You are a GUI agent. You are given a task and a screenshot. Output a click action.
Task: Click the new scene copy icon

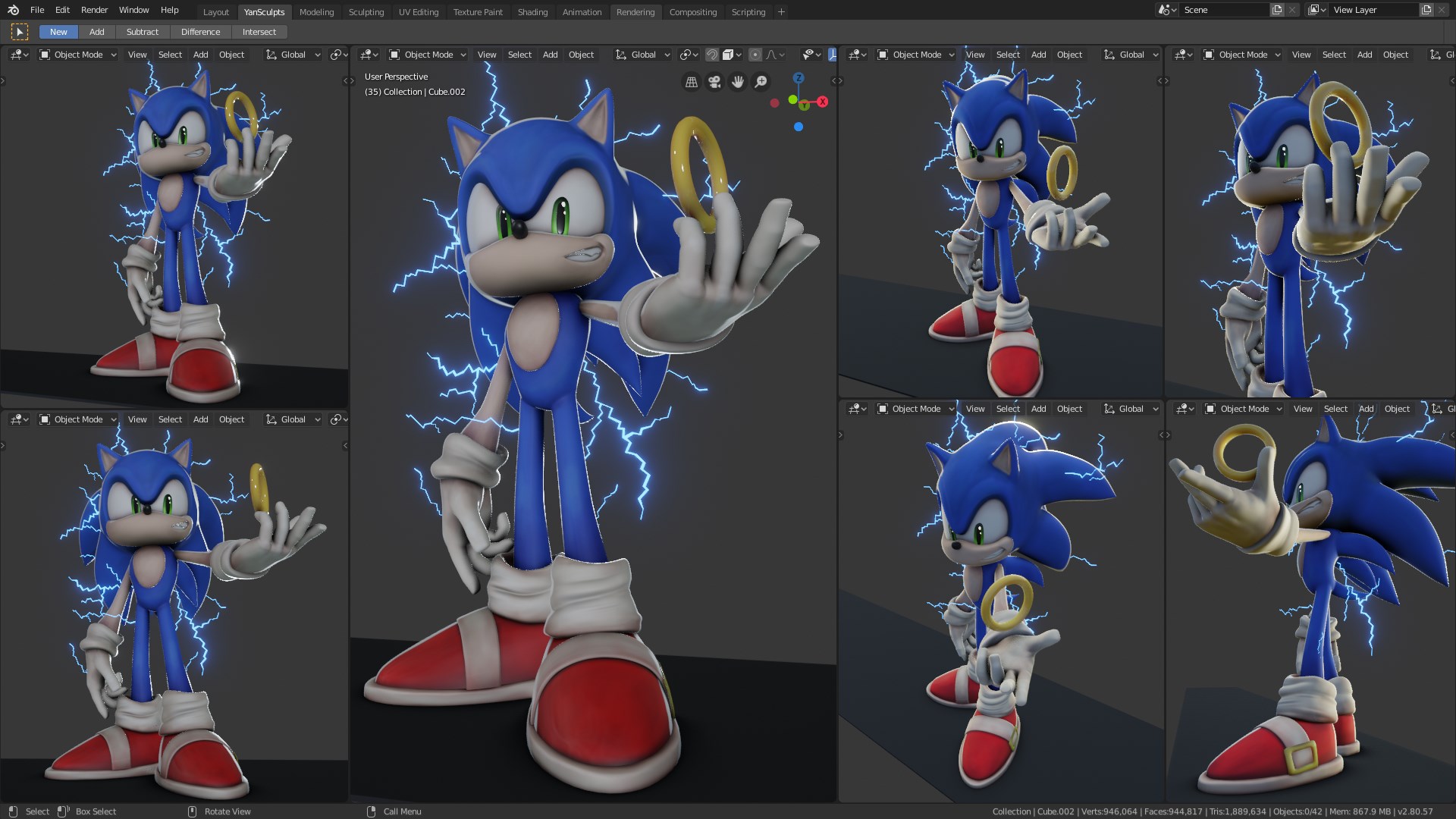tap(1277, 10)
